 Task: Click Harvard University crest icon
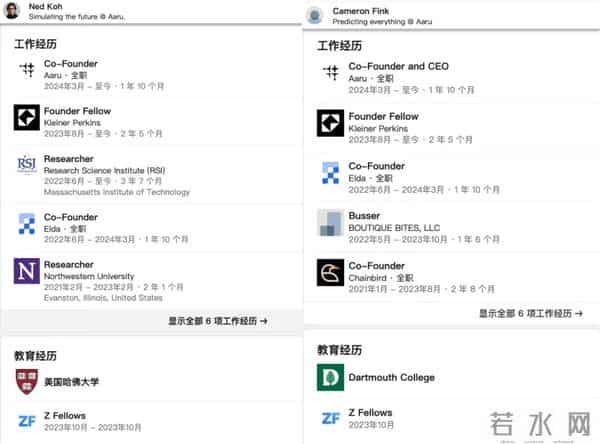pyautogui.click(x=27, y=381)
